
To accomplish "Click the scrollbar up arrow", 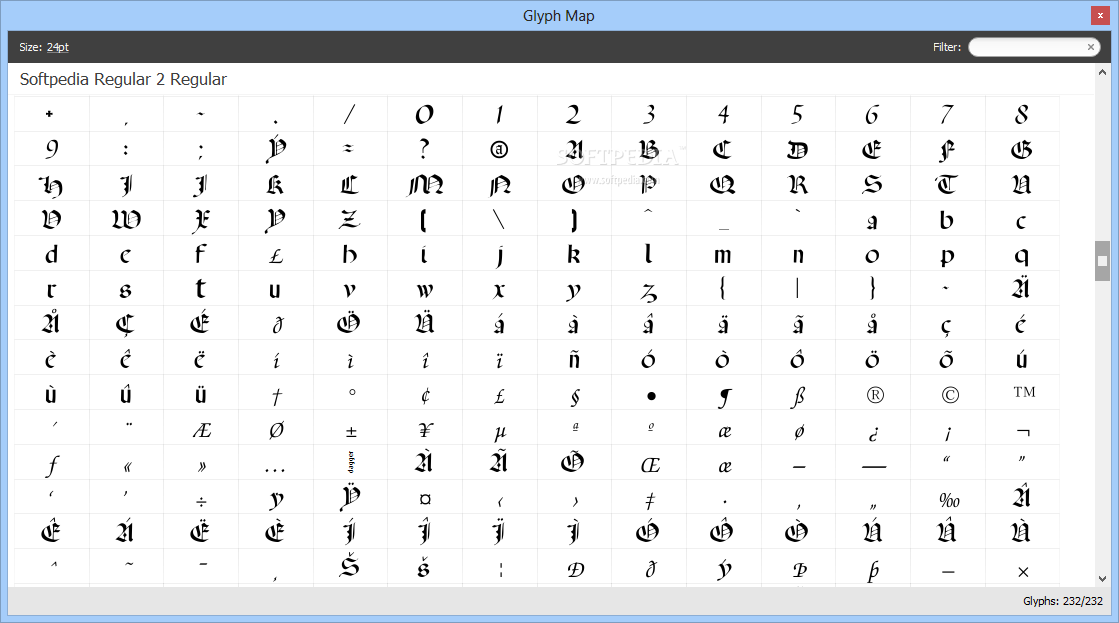I will pos(1103,72).
